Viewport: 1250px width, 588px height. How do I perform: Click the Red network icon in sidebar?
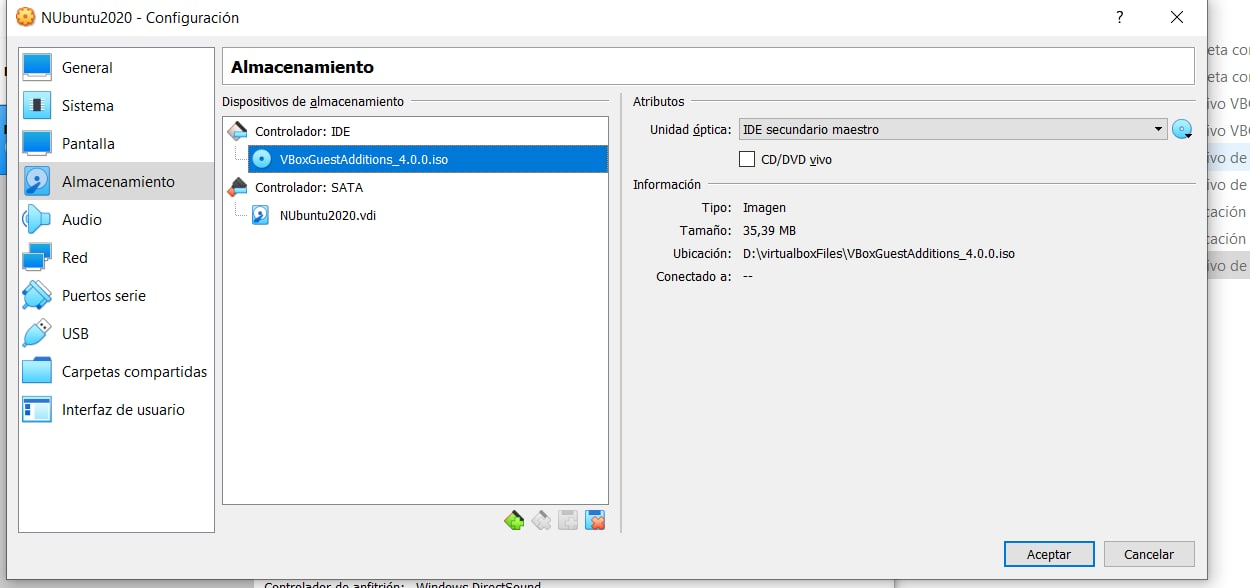pyautogui.click(x=37, y=258)
